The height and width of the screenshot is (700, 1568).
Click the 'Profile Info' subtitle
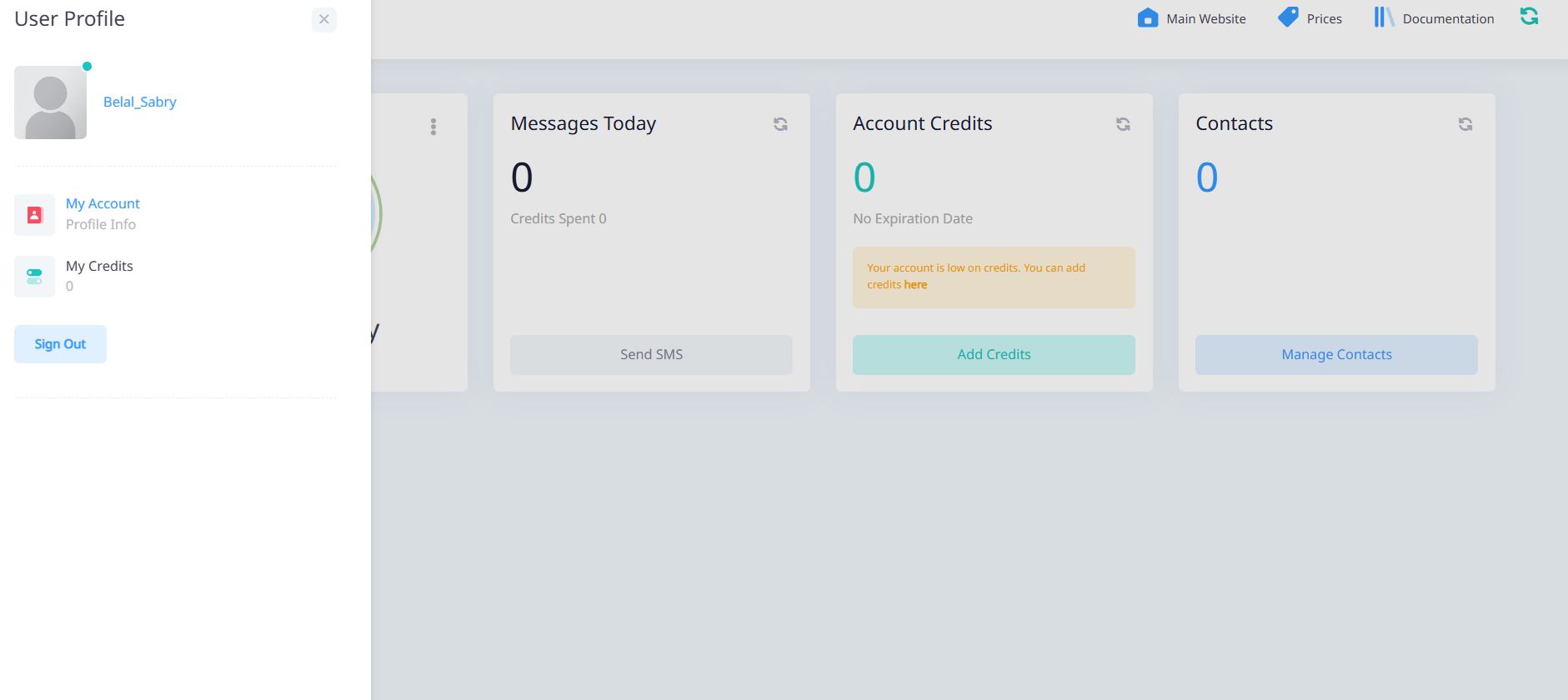click(x=101, y=224)
